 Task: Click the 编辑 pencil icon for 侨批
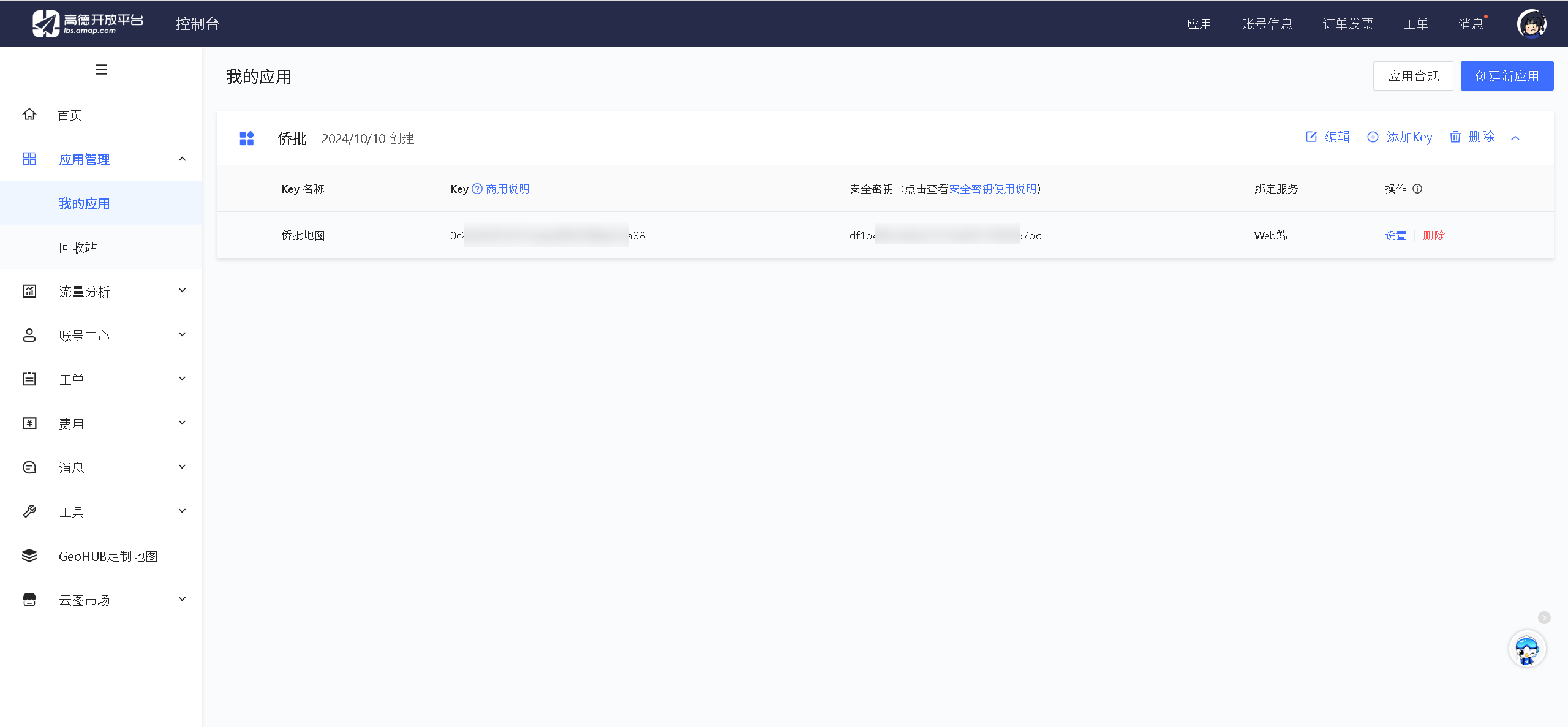[x=1311, y=137]
